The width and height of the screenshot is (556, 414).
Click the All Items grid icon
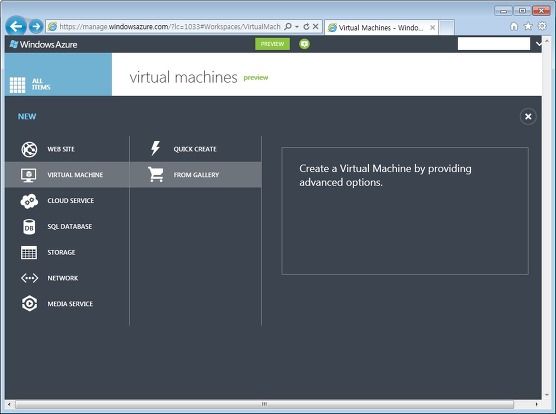click(17, 85)
